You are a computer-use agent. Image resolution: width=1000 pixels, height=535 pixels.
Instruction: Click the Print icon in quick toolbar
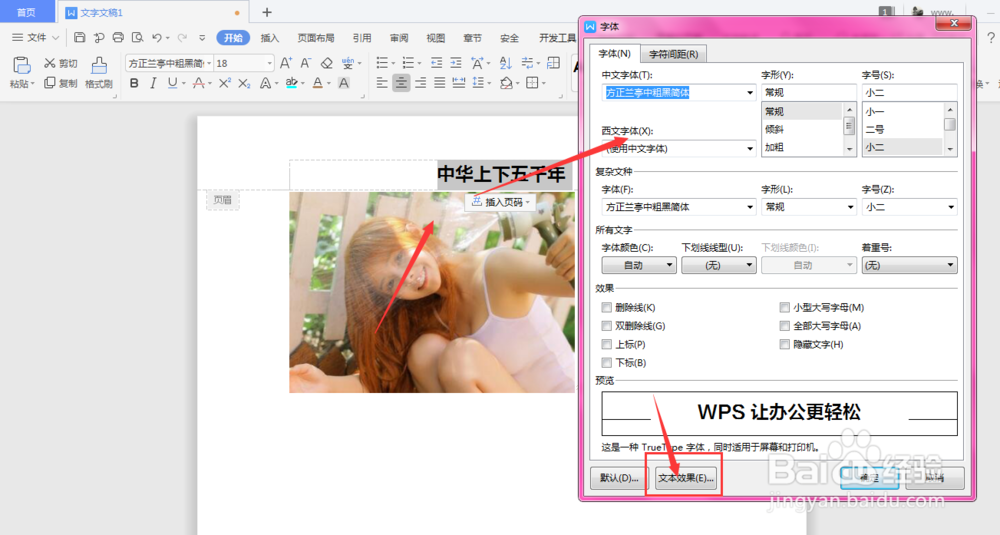coord(118,38)
